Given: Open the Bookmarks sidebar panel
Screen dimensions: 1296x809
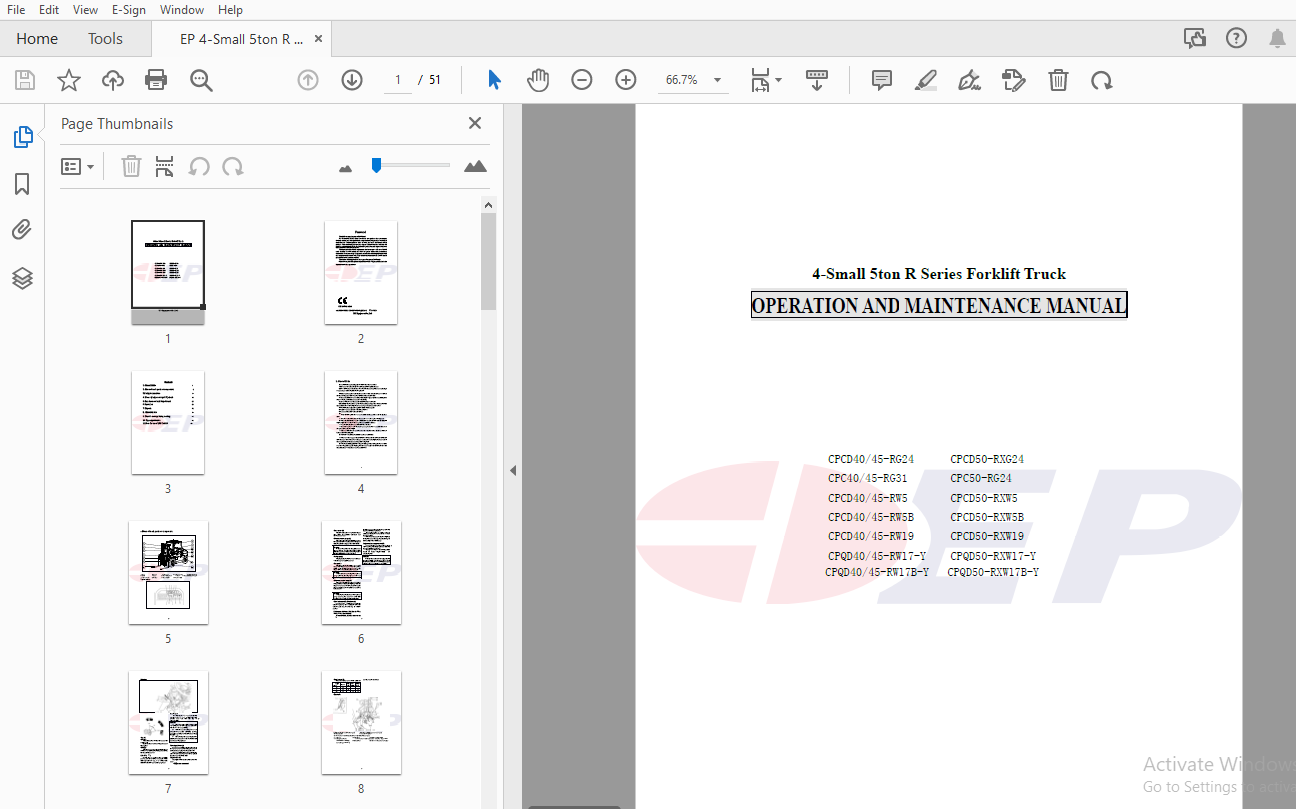Looking at the screenshot, I should (x=22, y=184).
